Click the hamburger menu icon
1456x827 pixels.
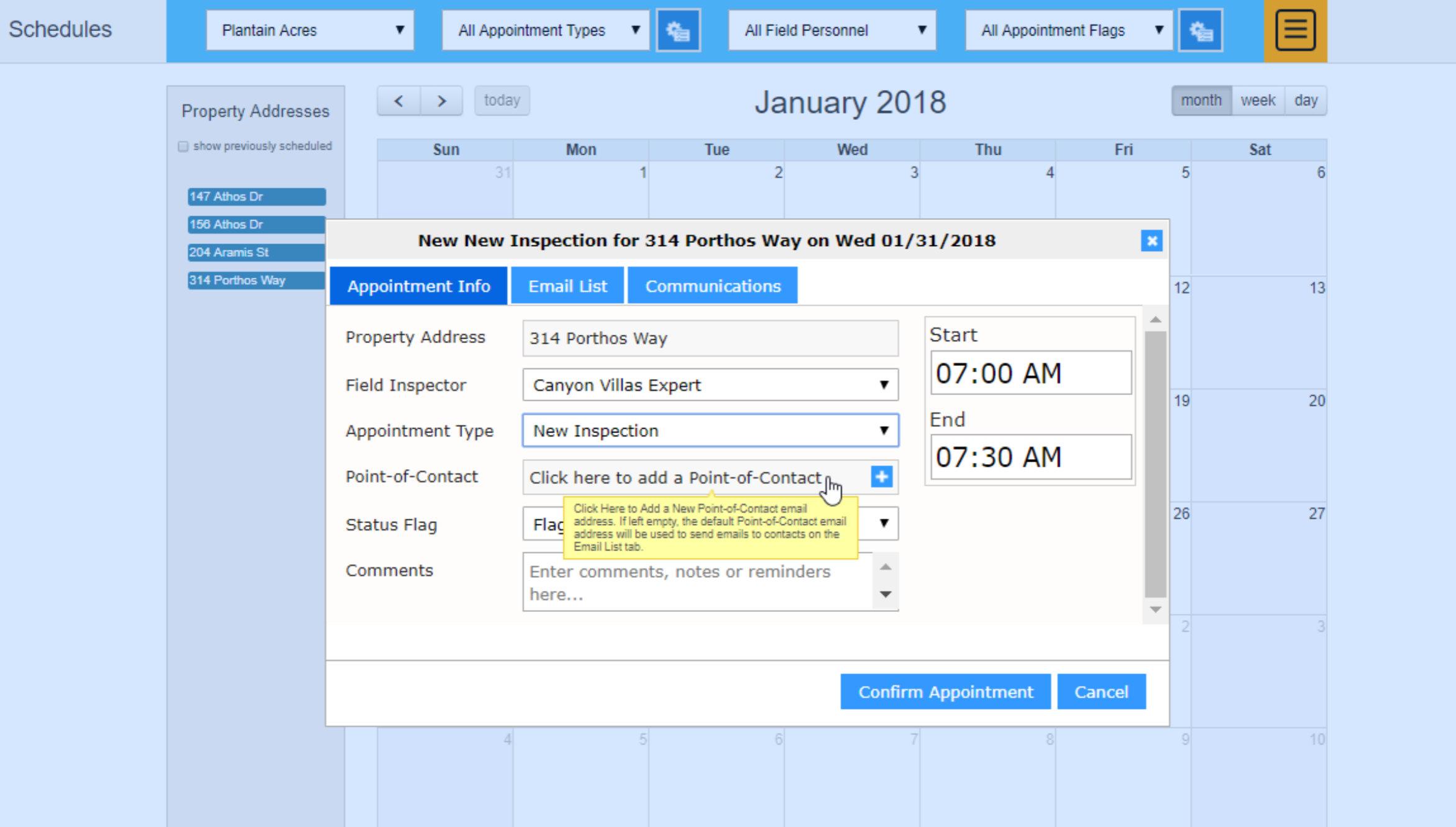[1295, 30]
